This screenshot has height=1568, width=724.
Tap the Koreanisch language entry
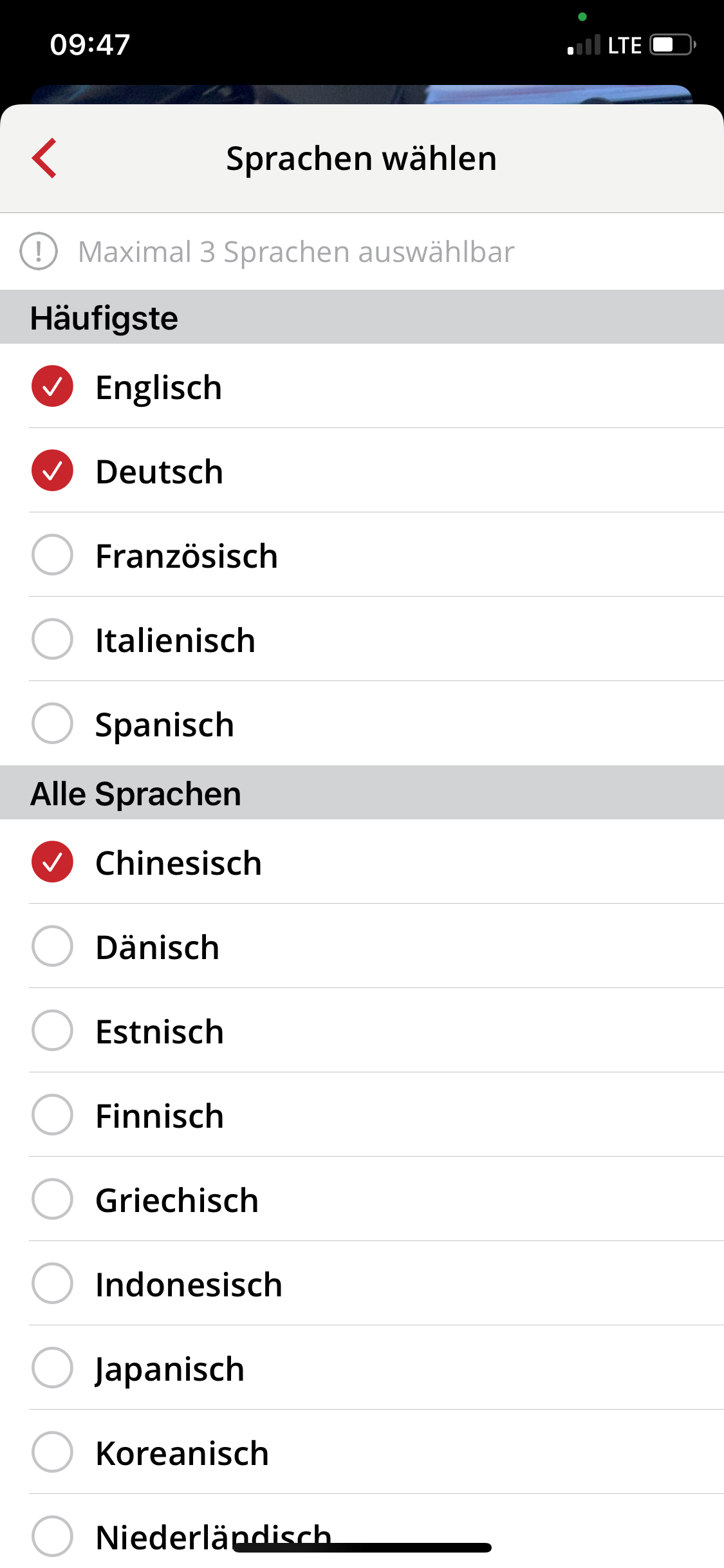pos(362,1452)
